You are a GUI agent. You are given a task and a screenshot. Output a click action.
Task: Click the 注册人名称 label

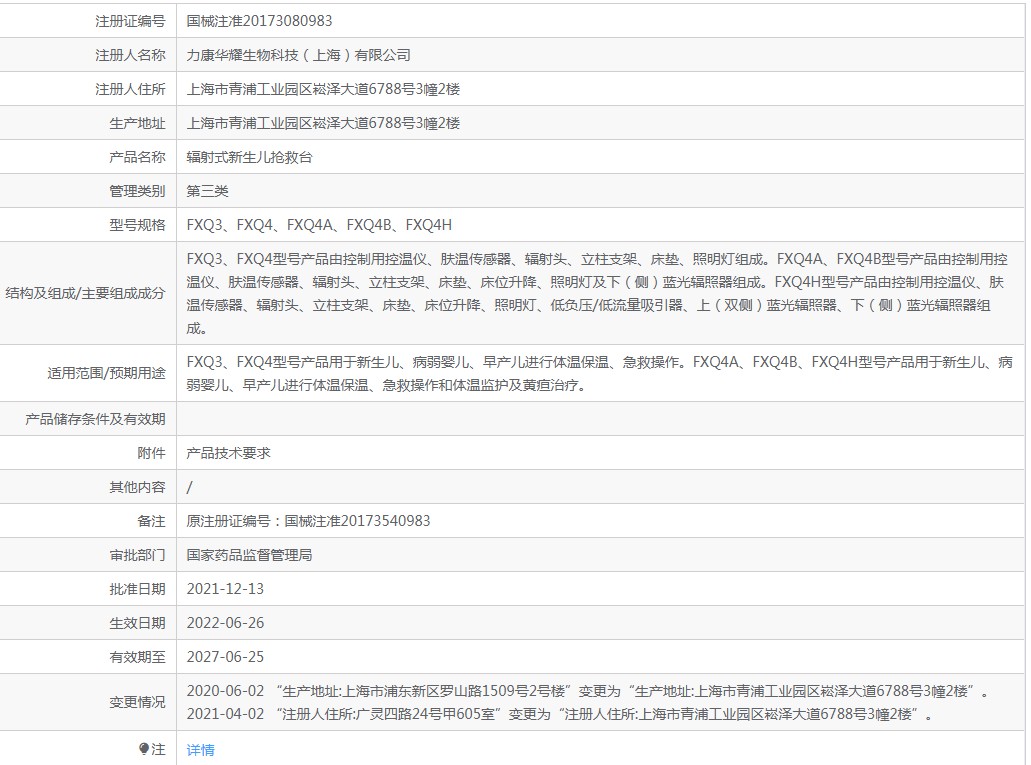point(130,55)
